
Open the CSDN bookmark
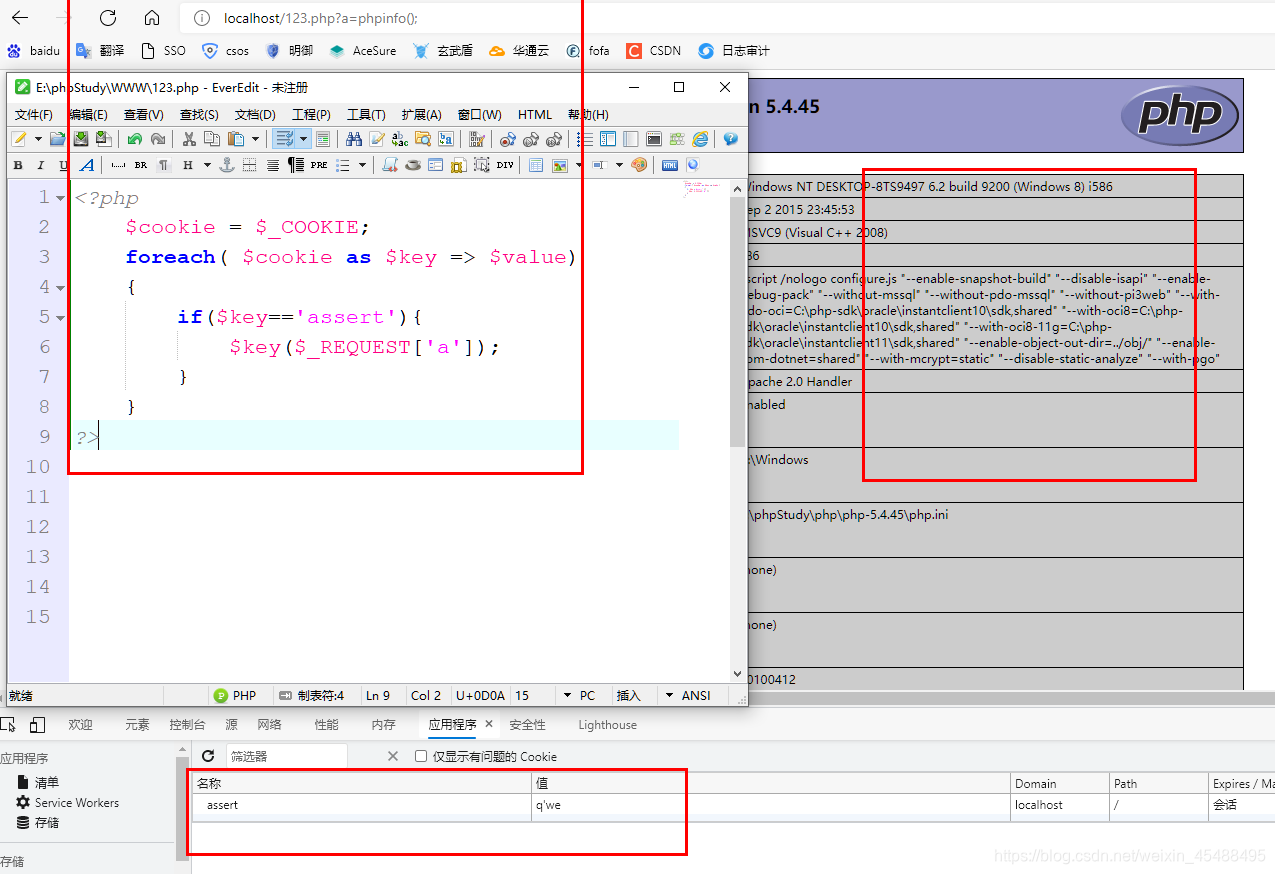click(x=654, y=50)
